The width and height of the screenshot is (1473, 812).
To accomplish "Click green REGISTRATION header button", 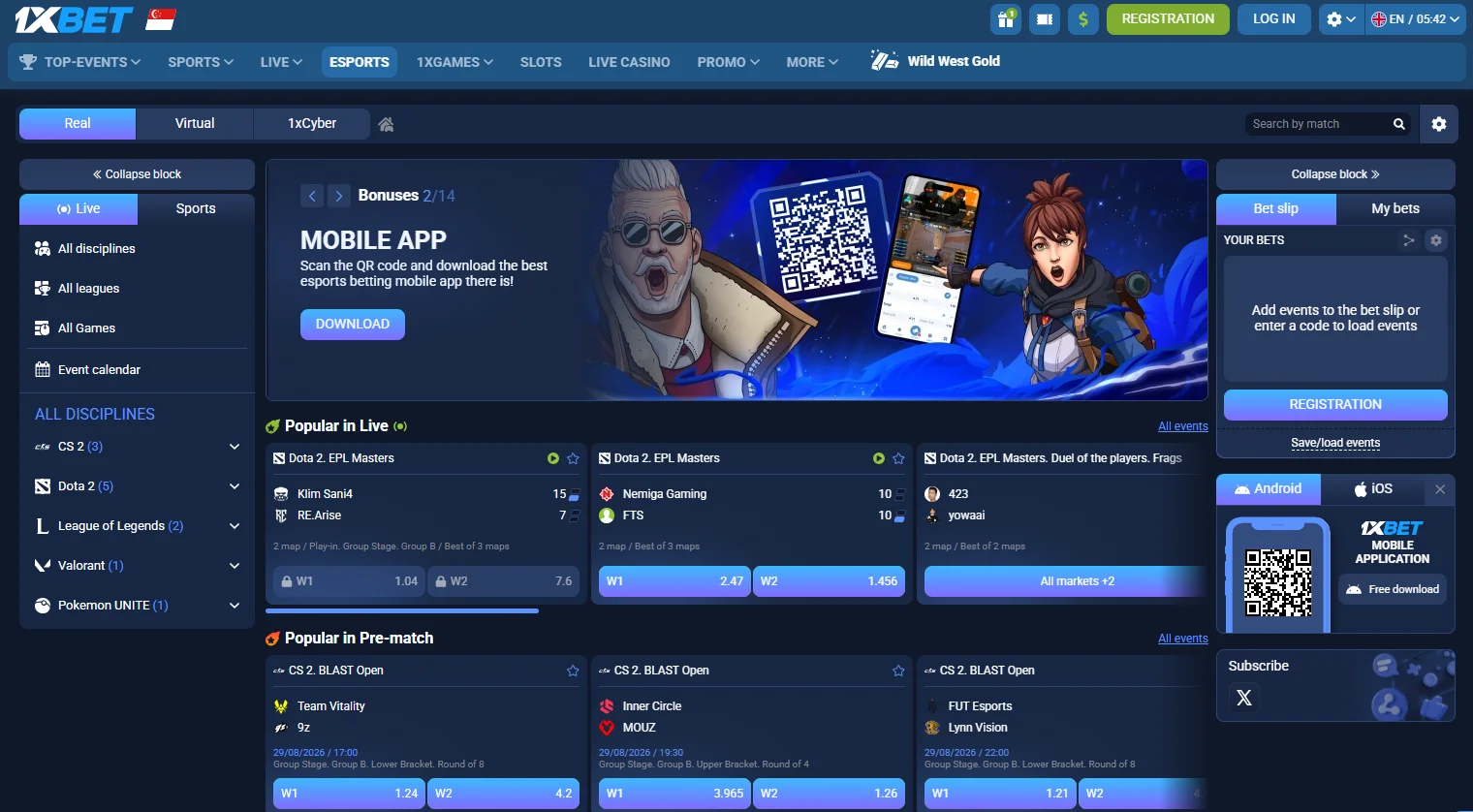I will [x=1168, y=19].
